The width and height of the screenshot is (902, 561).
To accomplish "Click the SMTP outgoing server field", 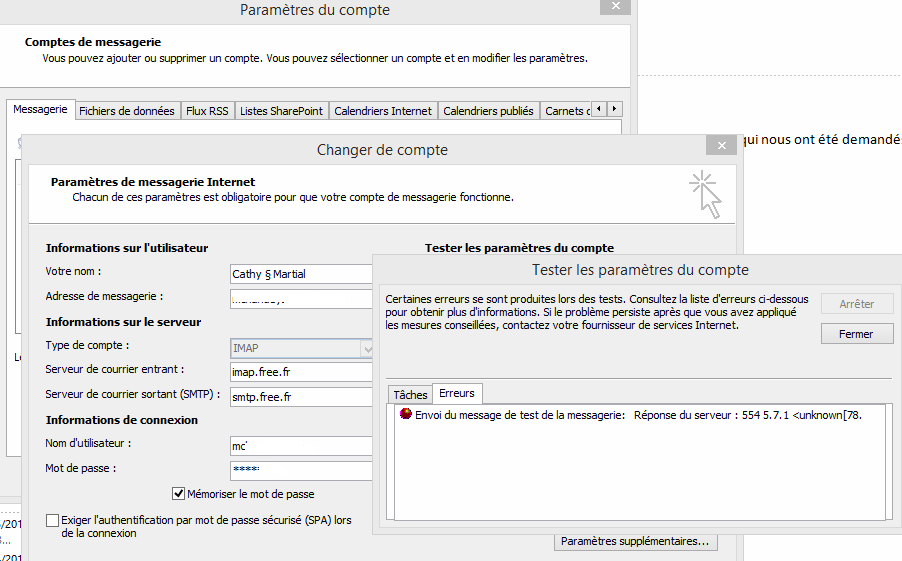I will pos(300,396).
